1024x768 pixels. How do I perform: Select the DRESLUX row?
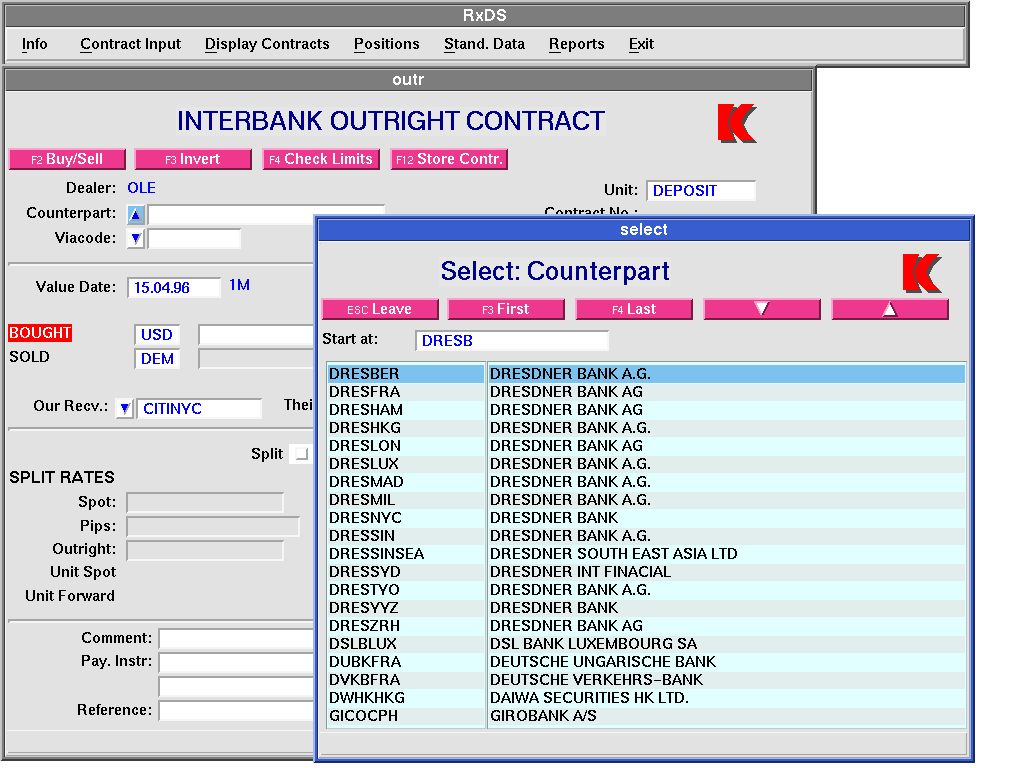tap(646, 464)
